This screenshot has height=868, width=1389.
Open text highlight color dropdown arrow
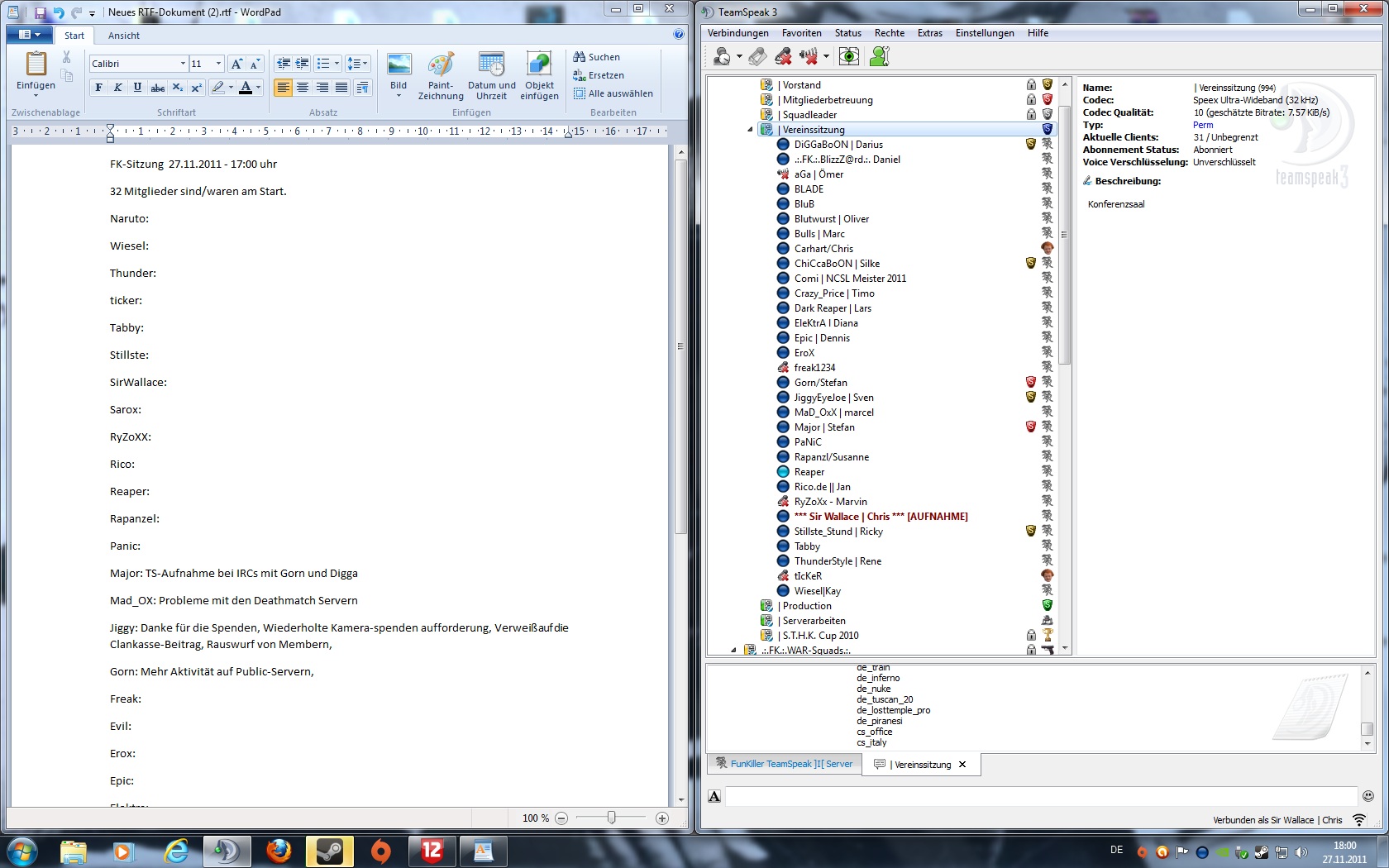[231, 88]
